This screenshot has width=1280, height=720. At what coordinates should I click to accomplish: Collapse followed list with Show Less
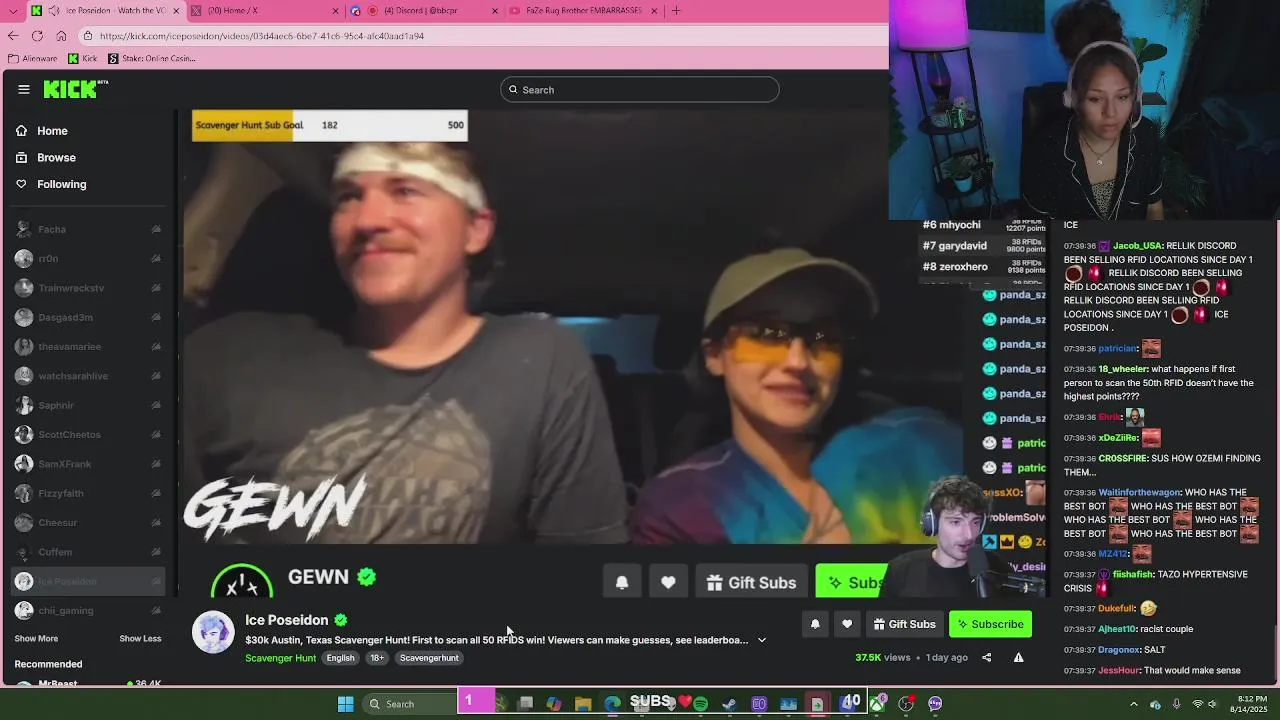(x=140, y=639)
